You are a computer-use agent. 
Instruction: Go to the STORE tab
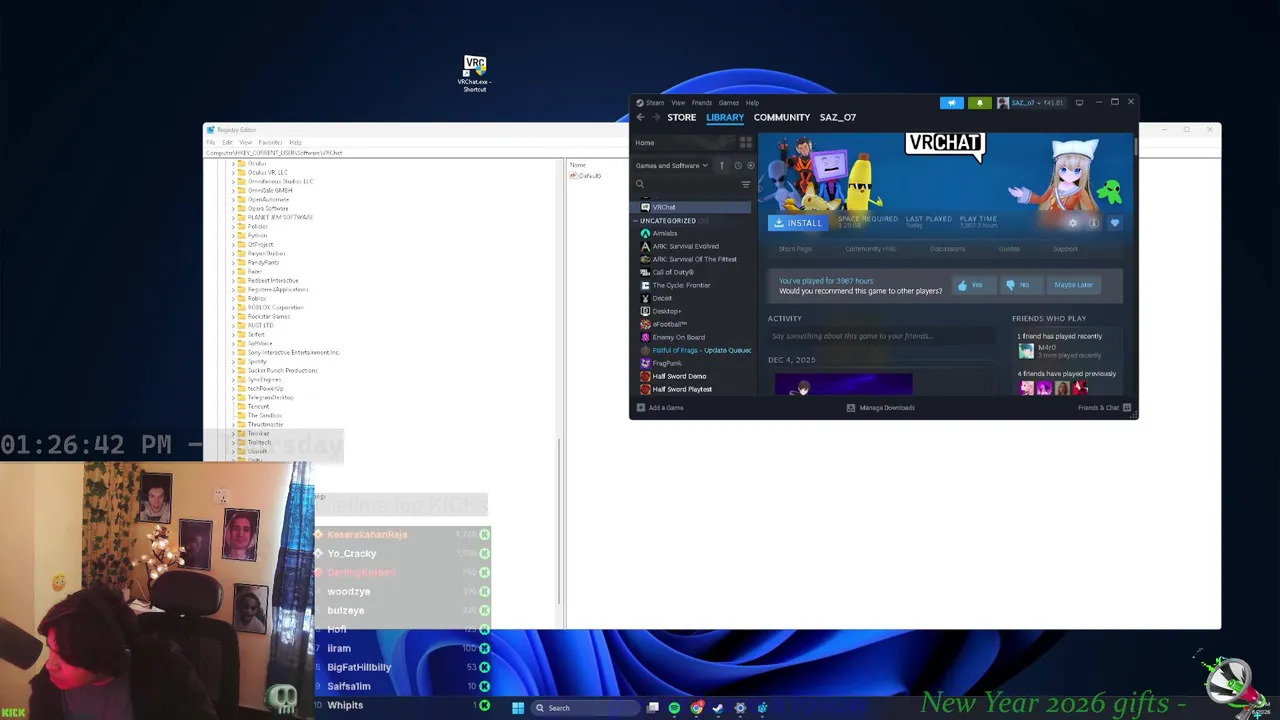(682, 117)
